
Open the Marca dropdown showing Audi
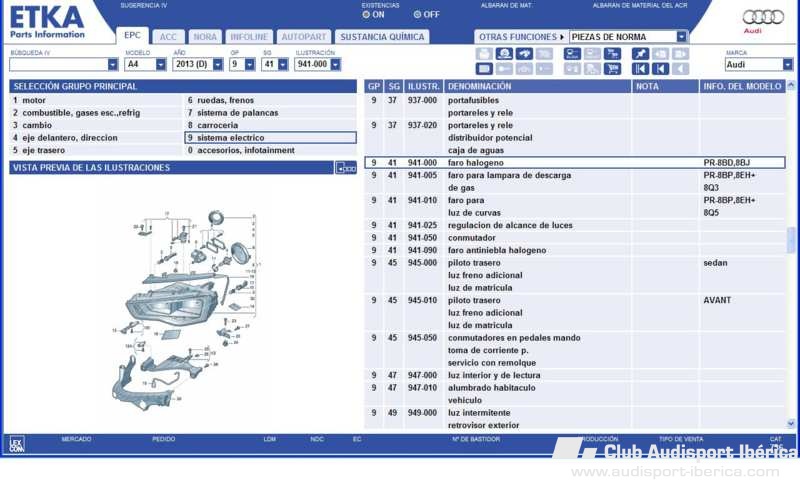pyautogui.click(x=788, y=65)
